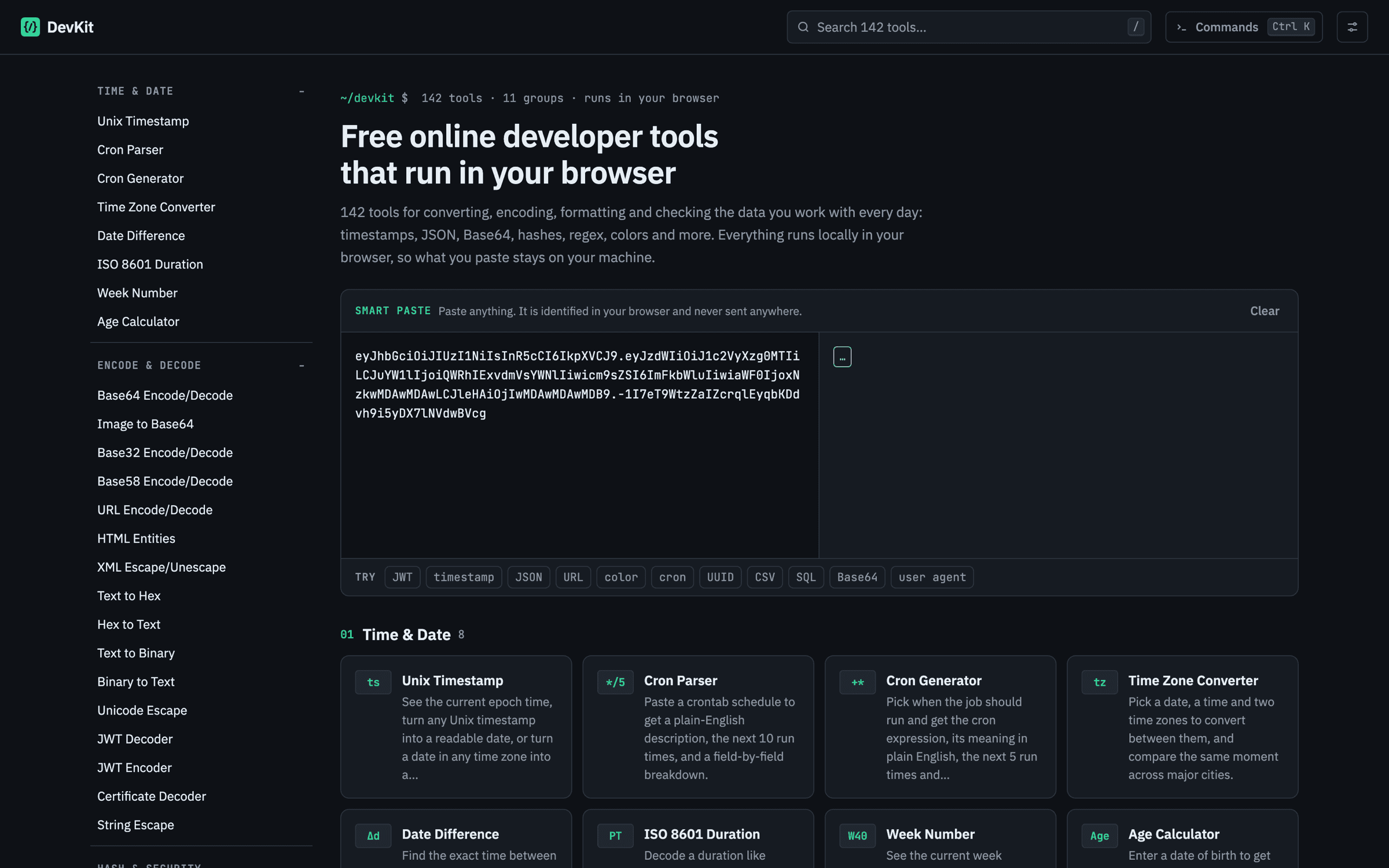Click the '**' Cron Generator card icon
This screenshot has height=868, width=1389.
pyautogui.click(x=857, y=682)
